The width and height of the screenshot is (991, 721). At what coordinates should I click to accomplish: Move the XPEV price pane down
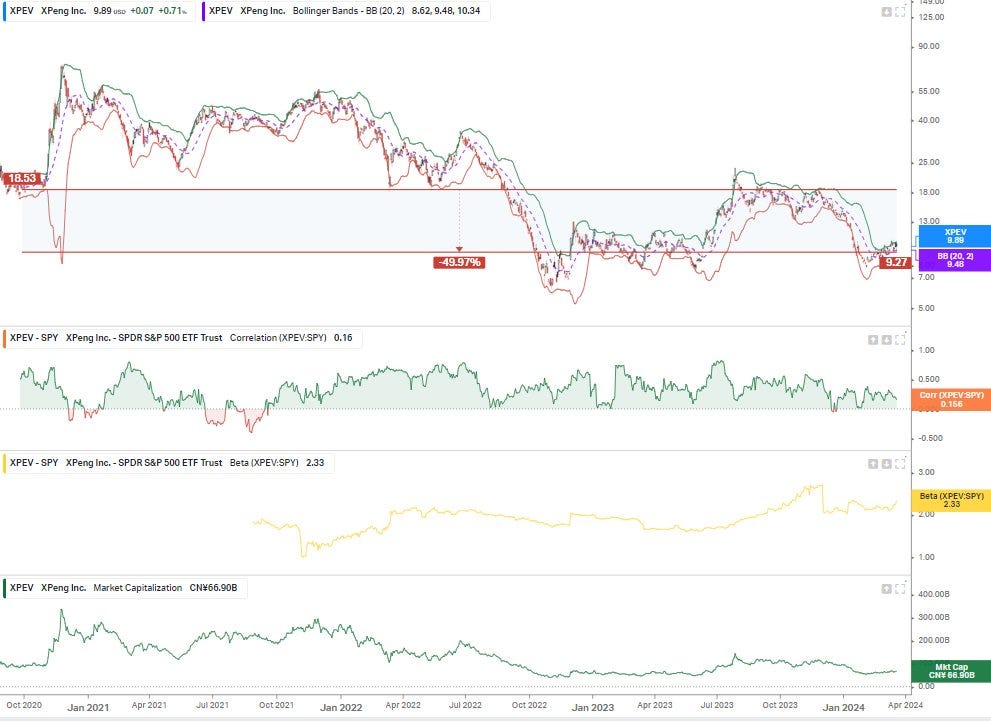[x=887, y=12]
